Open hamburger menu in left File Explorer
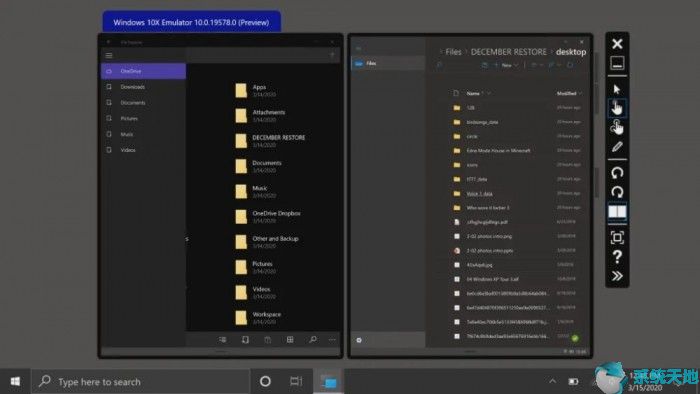This screenshot has height=394, width=700. [x=109, y=55]
